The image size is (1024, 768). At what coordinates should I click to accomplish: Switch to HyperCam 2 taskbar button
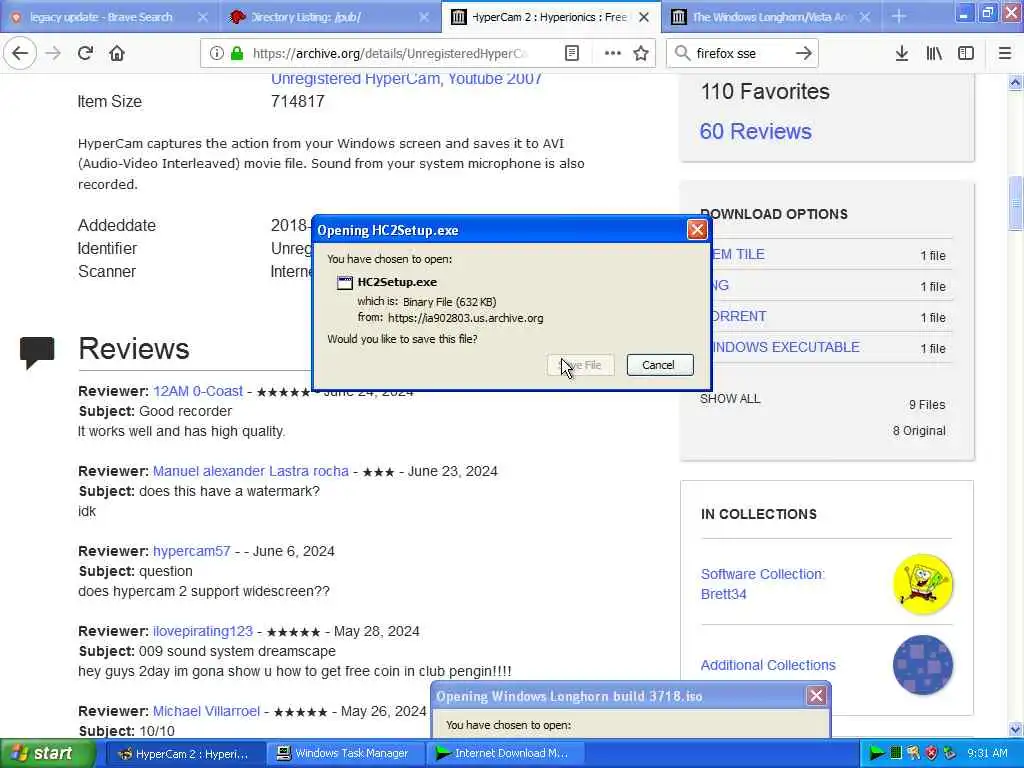pyautogui.click(x=183, y=754)
